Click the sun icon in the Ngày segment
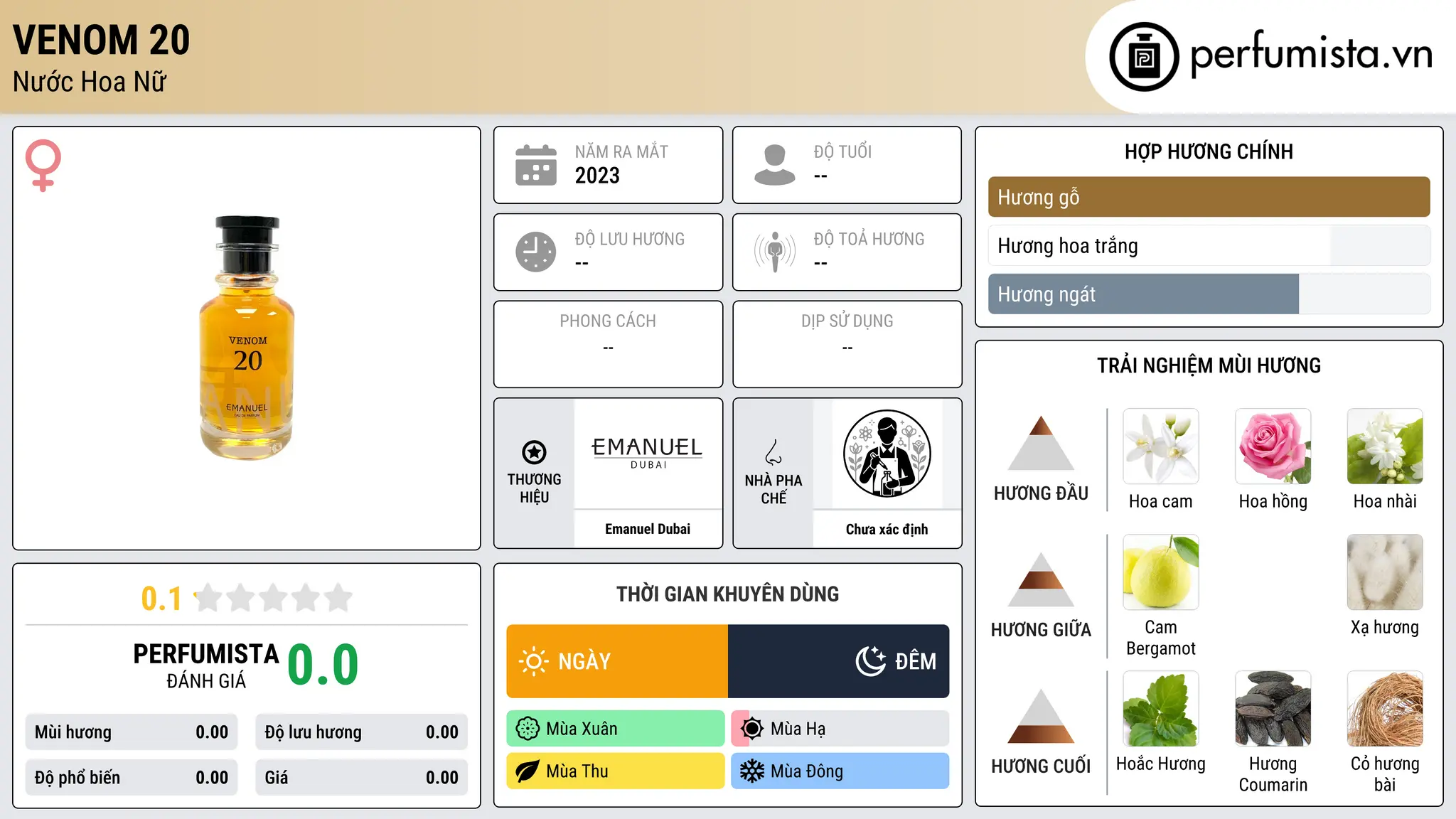Image resolution: width=1456 pixels, height=819 pixels. tap(533, 661)
